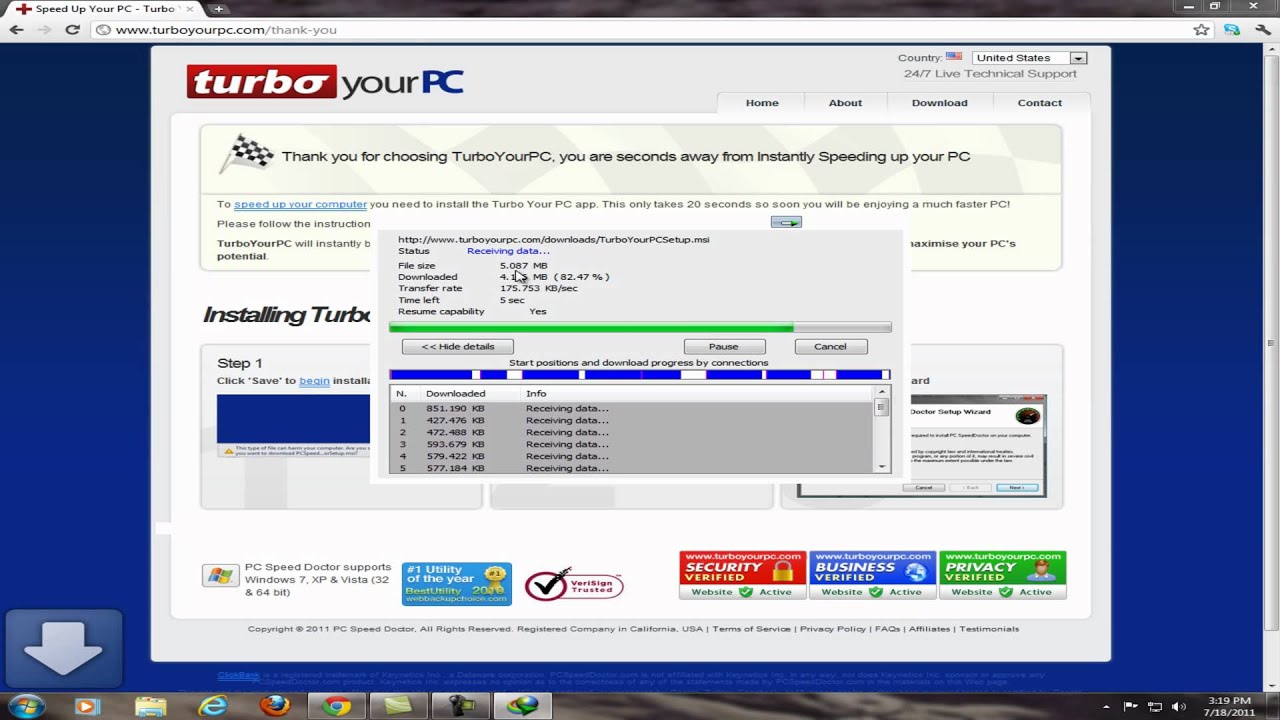1280x720 pixels.
Task: Click the 'begin' link in Step 1
Action: click(314, 381)
